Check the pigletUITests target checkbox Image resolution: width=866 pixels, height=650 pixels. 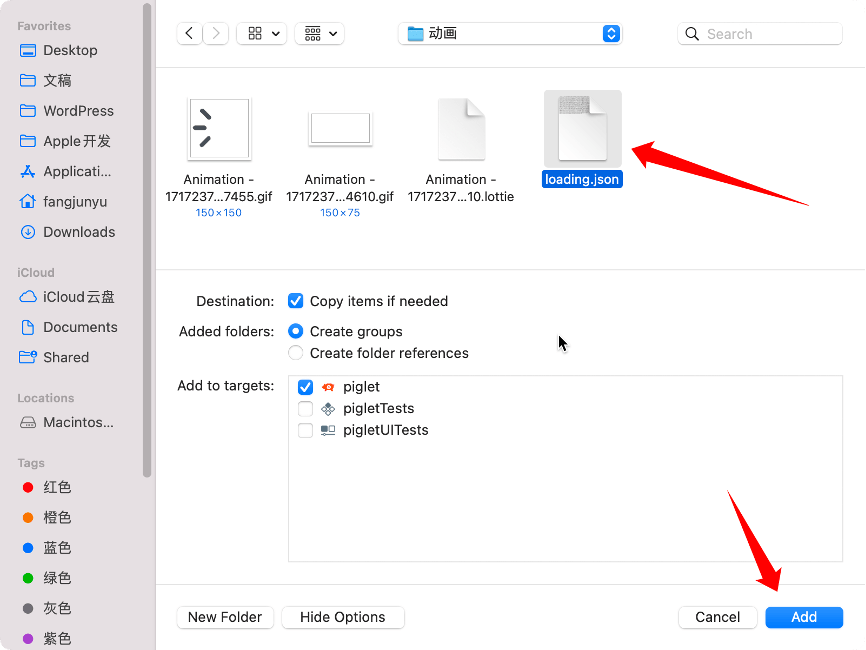click(x=305, y=430)
